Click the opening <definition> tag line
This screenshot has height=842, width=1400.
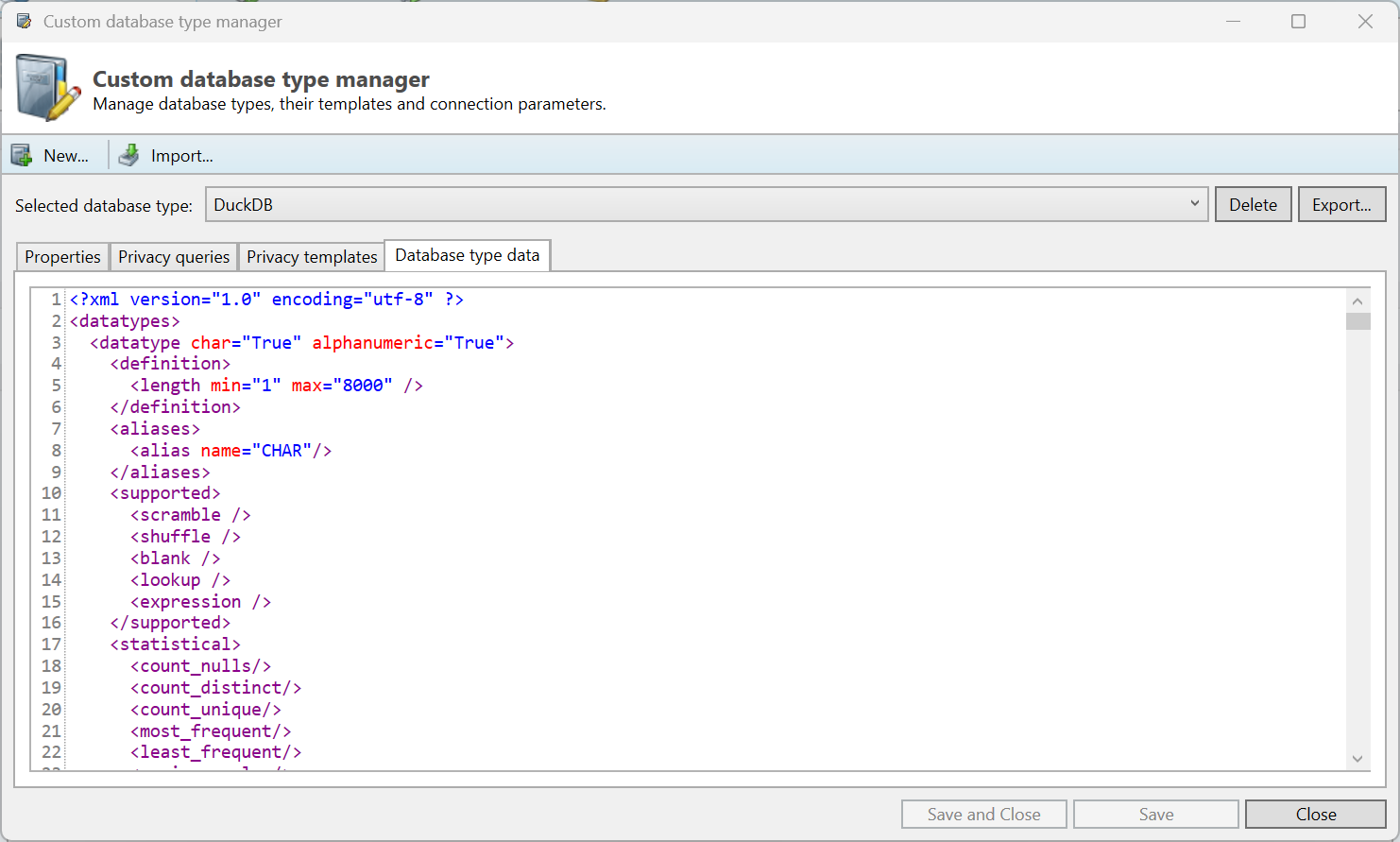pyautogui.click(x=170, y=364)
